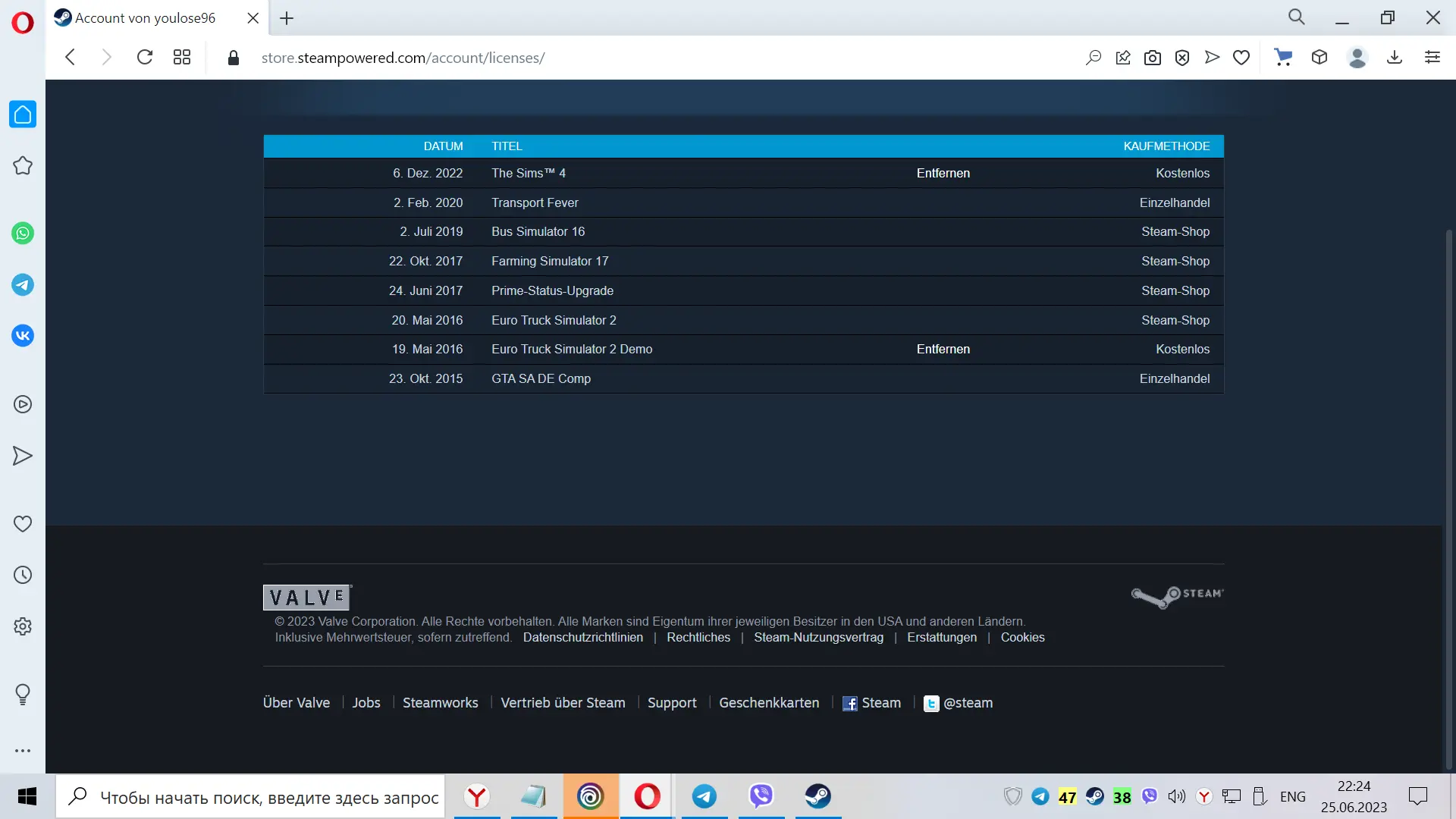Reload the current page

(x=145, y=58)
